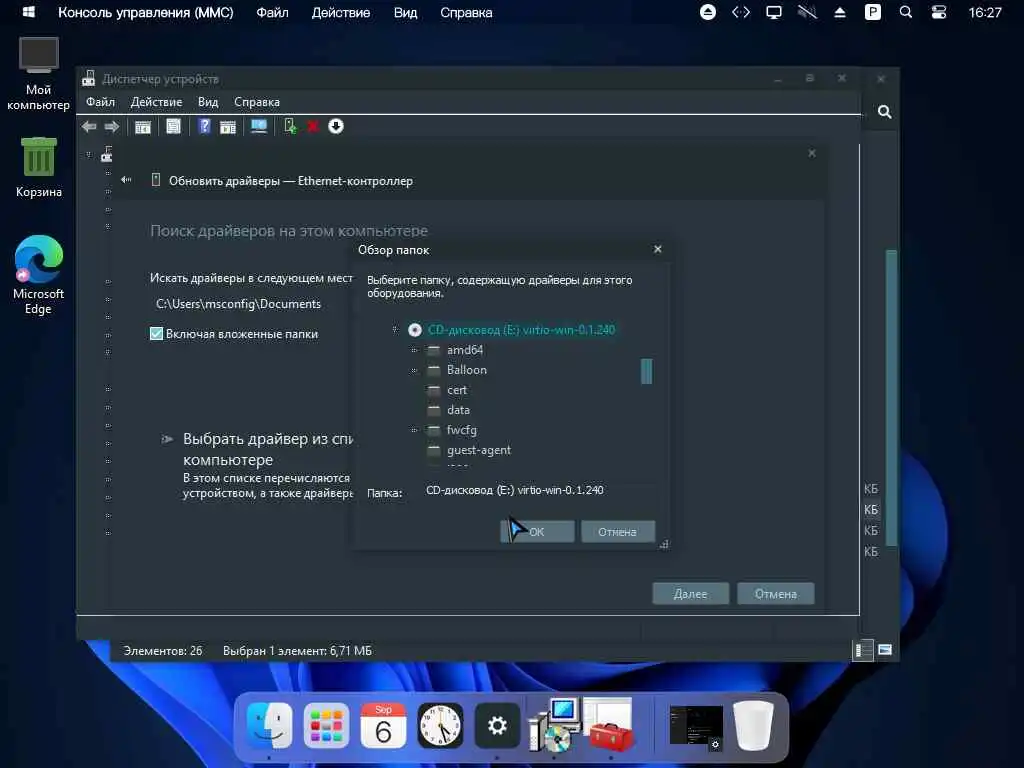Open the Properties sheet toolbar icon
Screen dimensions: 1024x768
(173, 126)
